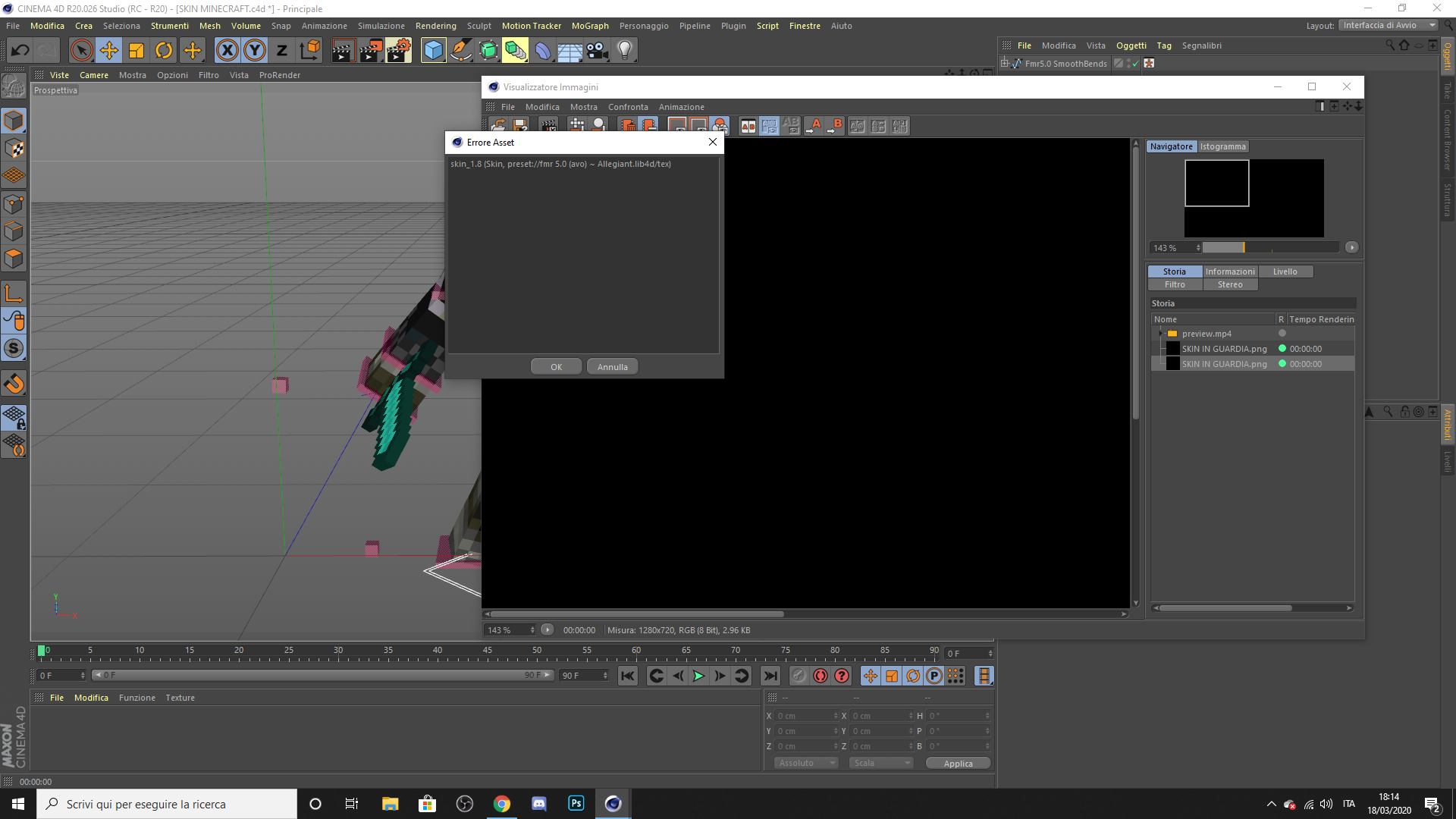Open the Layout Interfaccia di Avvio dropdown
The image size is (1456, 819).
[1388, 25]
